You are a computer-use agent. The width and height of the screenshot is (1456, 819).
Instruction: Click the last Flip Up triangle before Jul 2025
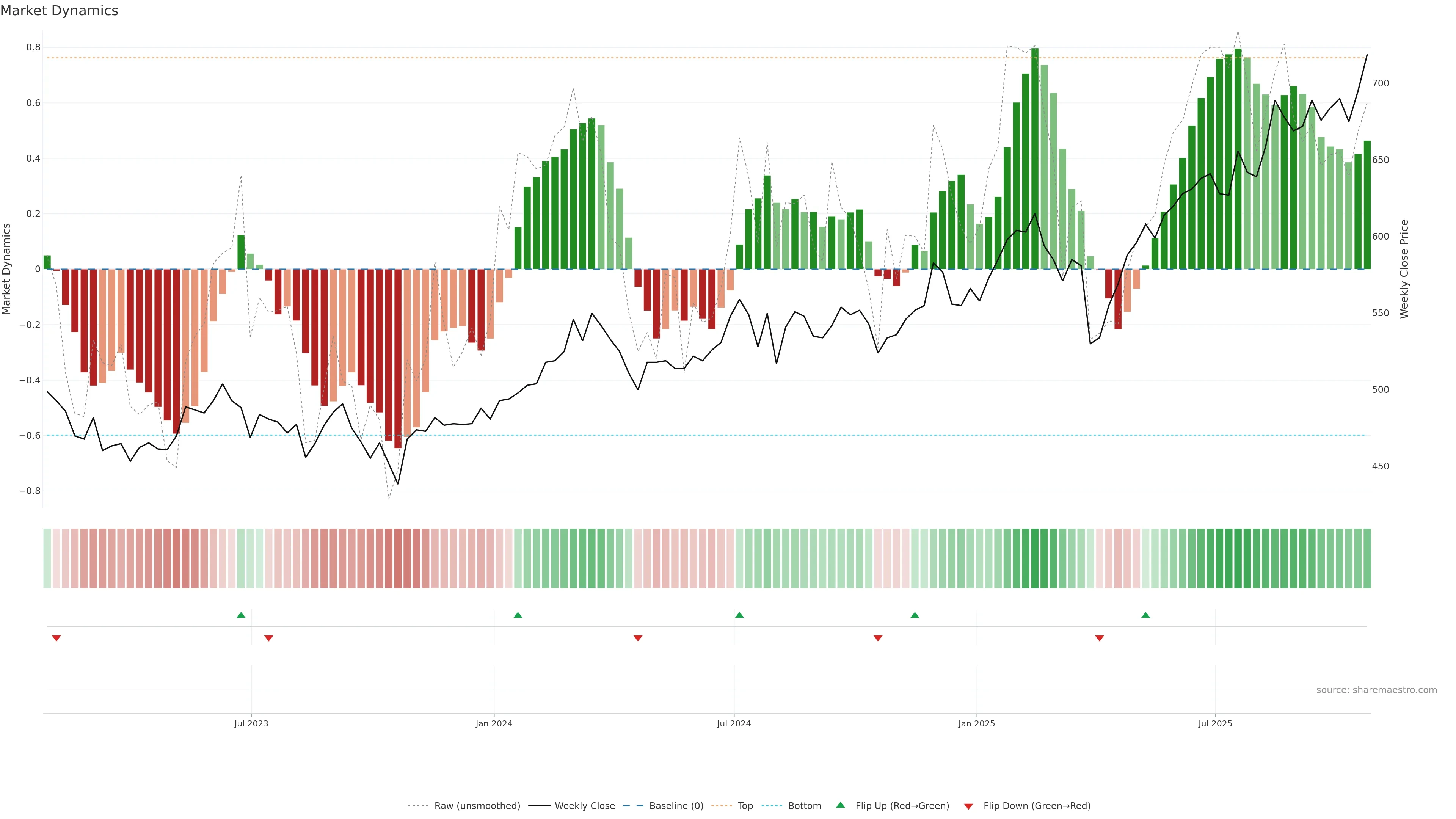coord(1146,615)
